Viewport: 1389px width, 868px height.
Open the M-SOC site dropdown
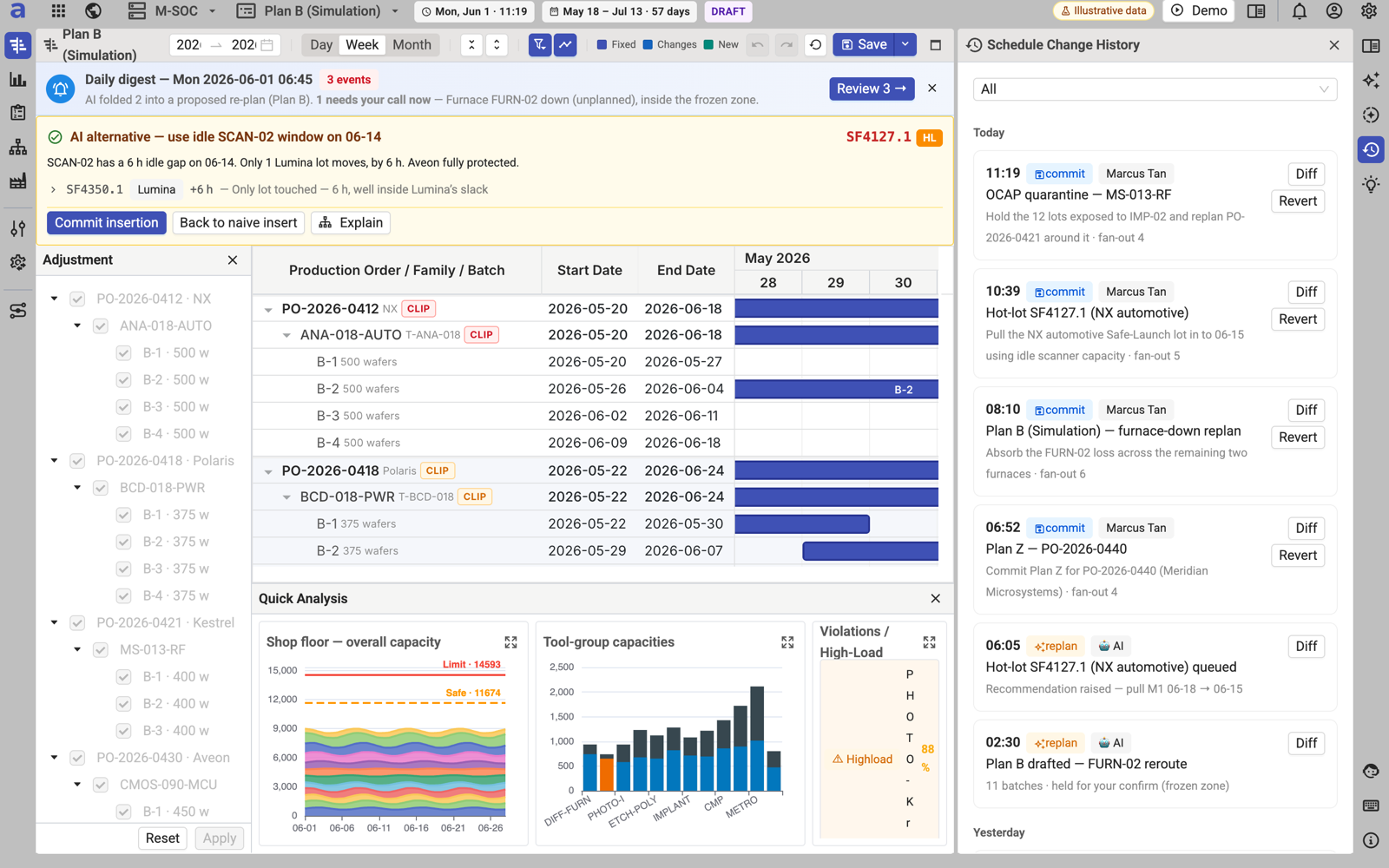click(173, 11)
